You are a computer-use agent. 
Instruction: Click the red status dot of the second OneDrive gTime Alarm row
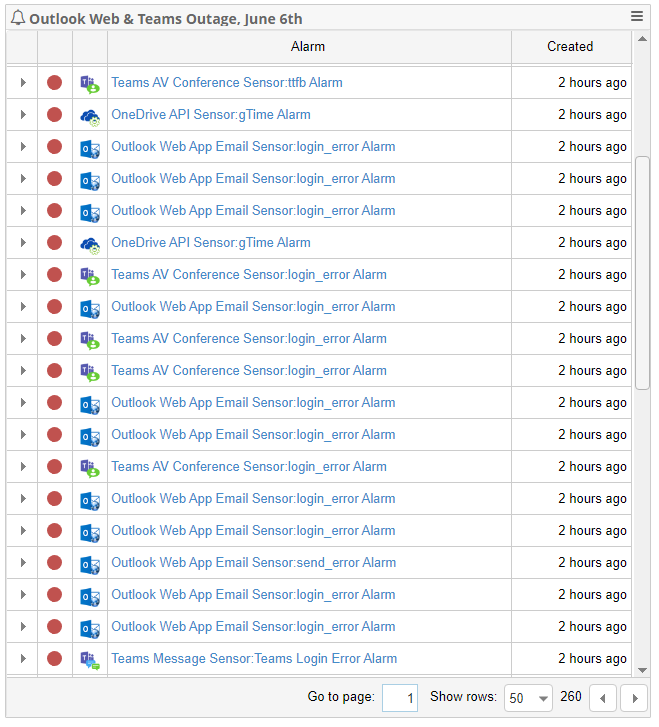[x=54, y=242]
